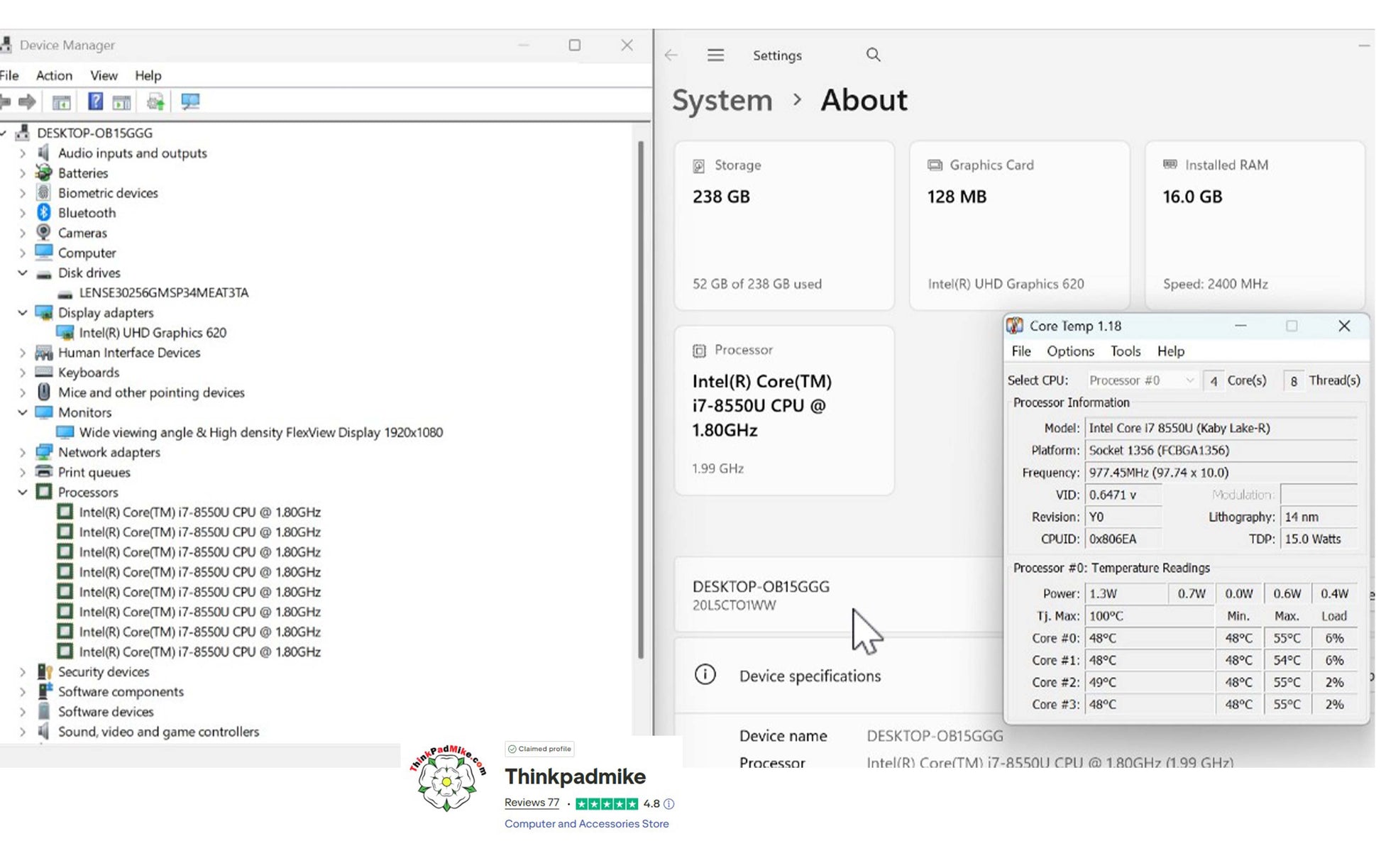This screenshot has width=1381, height=868.
Task: Expand the Bluetooth device category
Action: [x=22, y=213]
